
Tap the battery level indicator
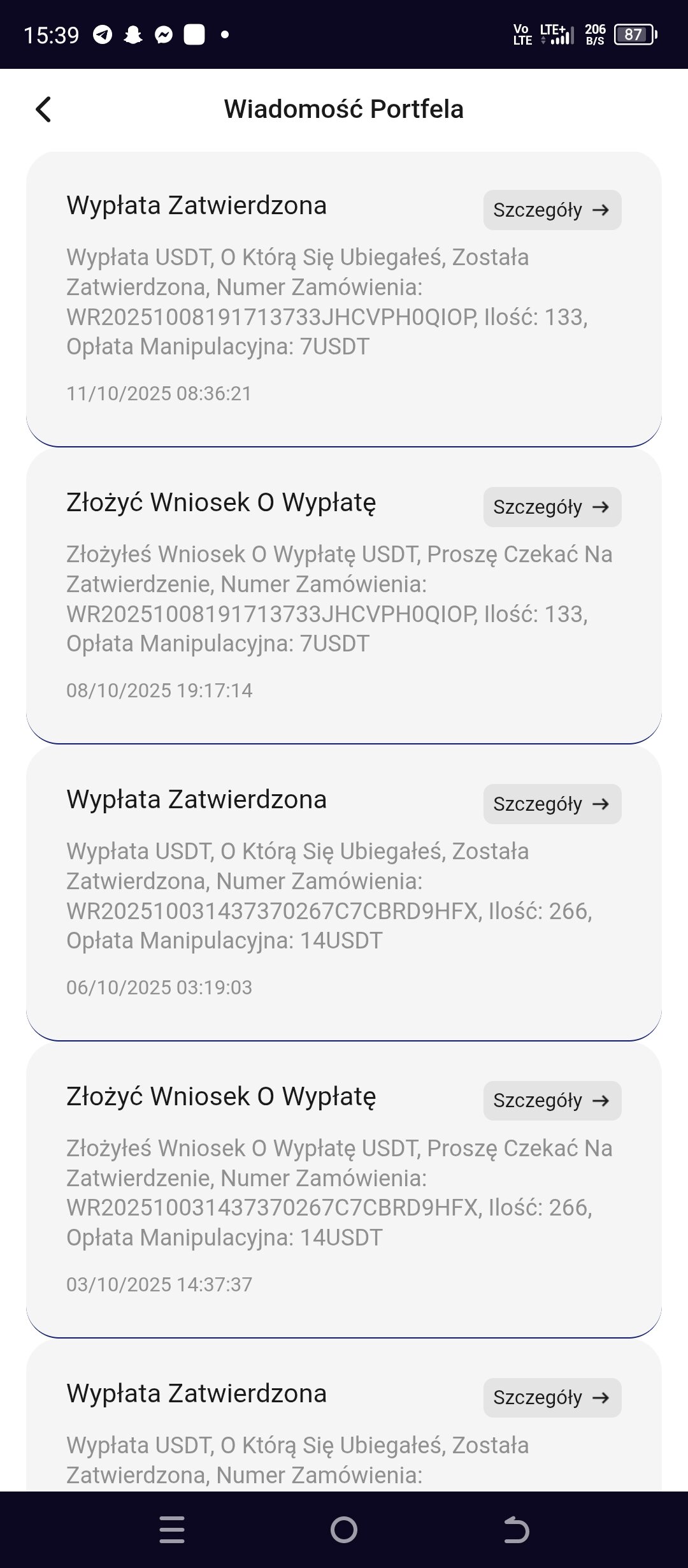(x=634, y=34)
